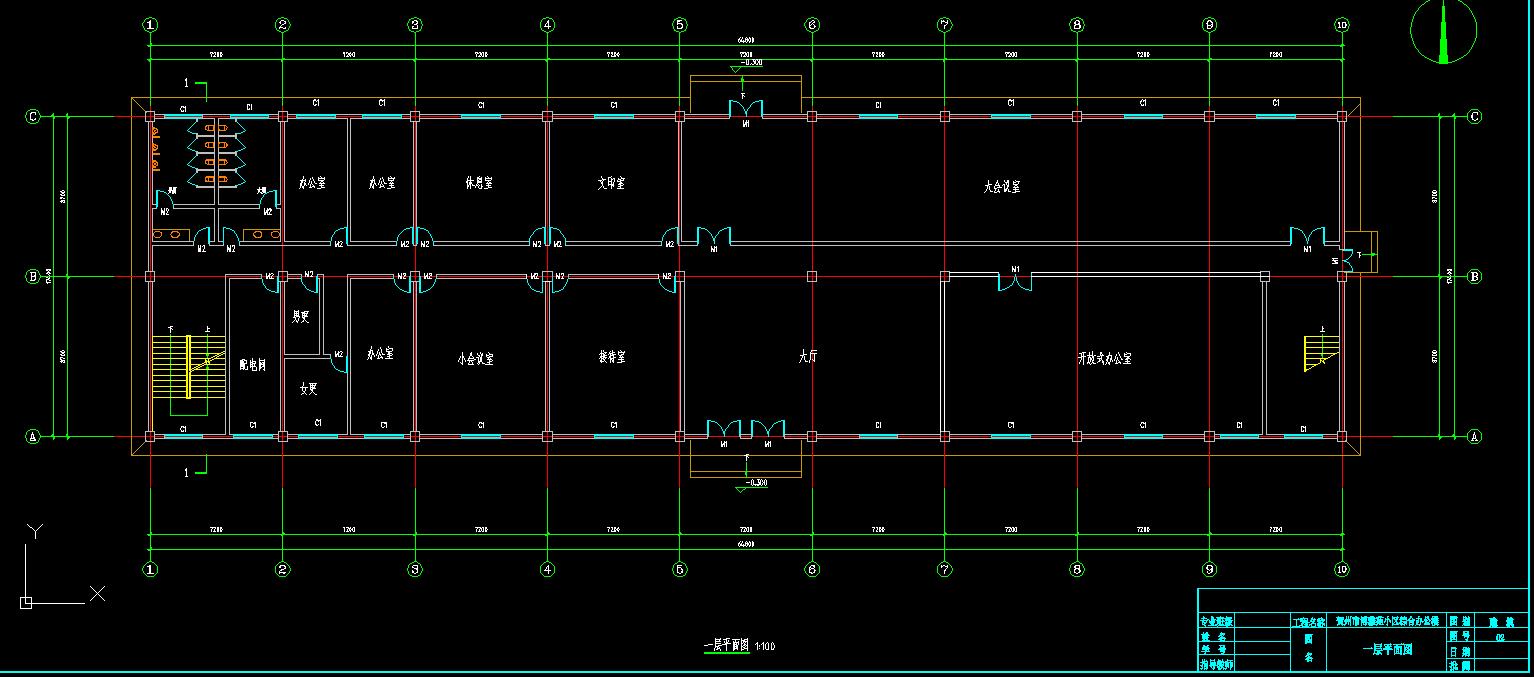1534x677 pixels.
Task: Click the 配电间 room label
Action: click(253, 365)
